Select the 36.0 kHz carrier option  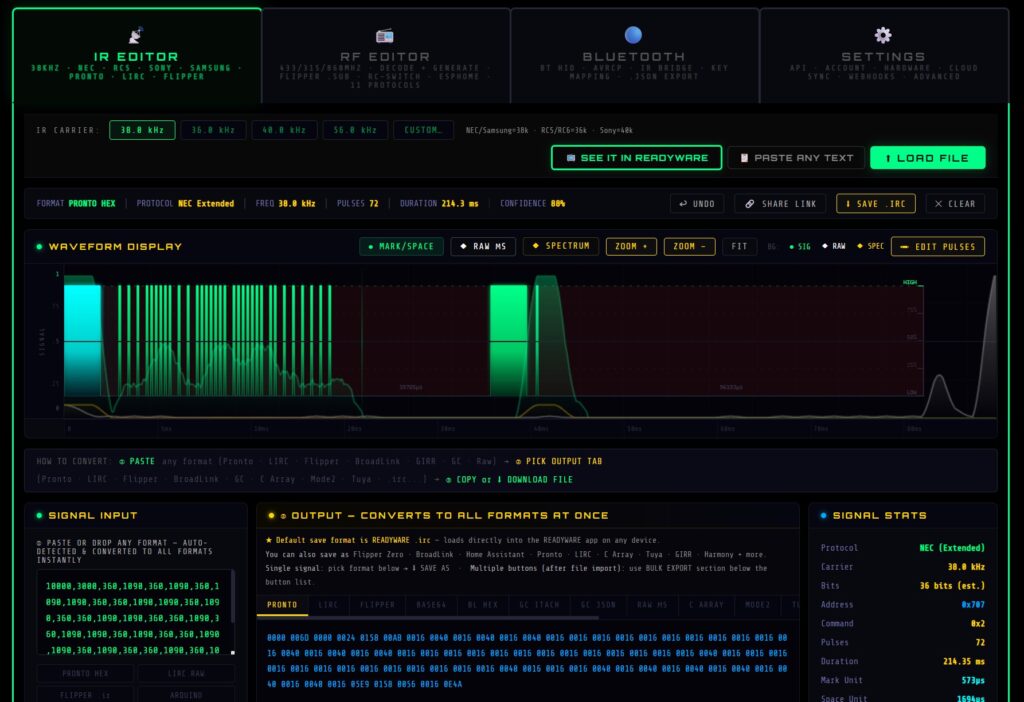pos(213,130)
